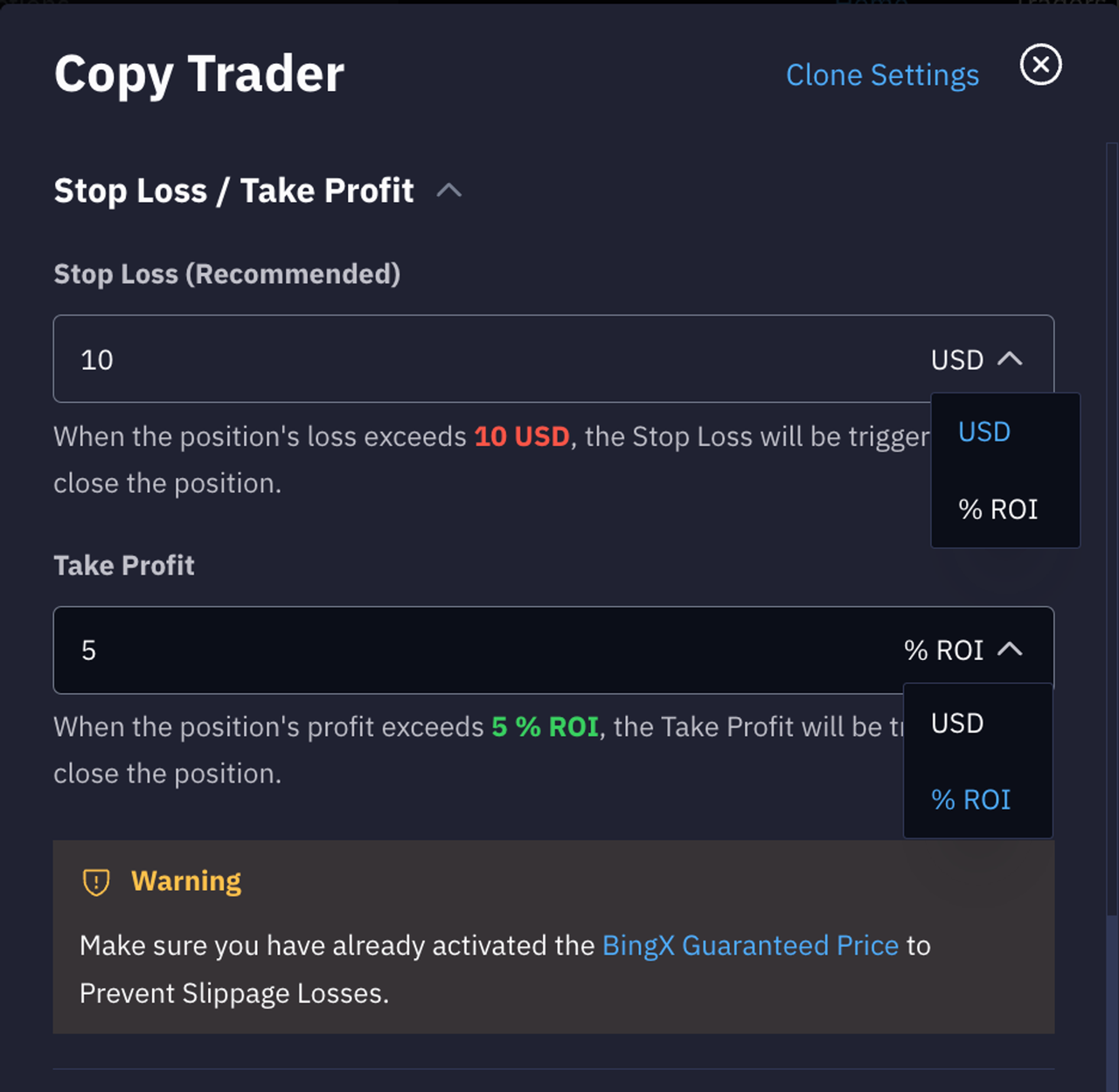The width and height of the screenshot is (1119, 1092).
Task: Click the Warning shield icon
Action: click(x=96, y=882)
